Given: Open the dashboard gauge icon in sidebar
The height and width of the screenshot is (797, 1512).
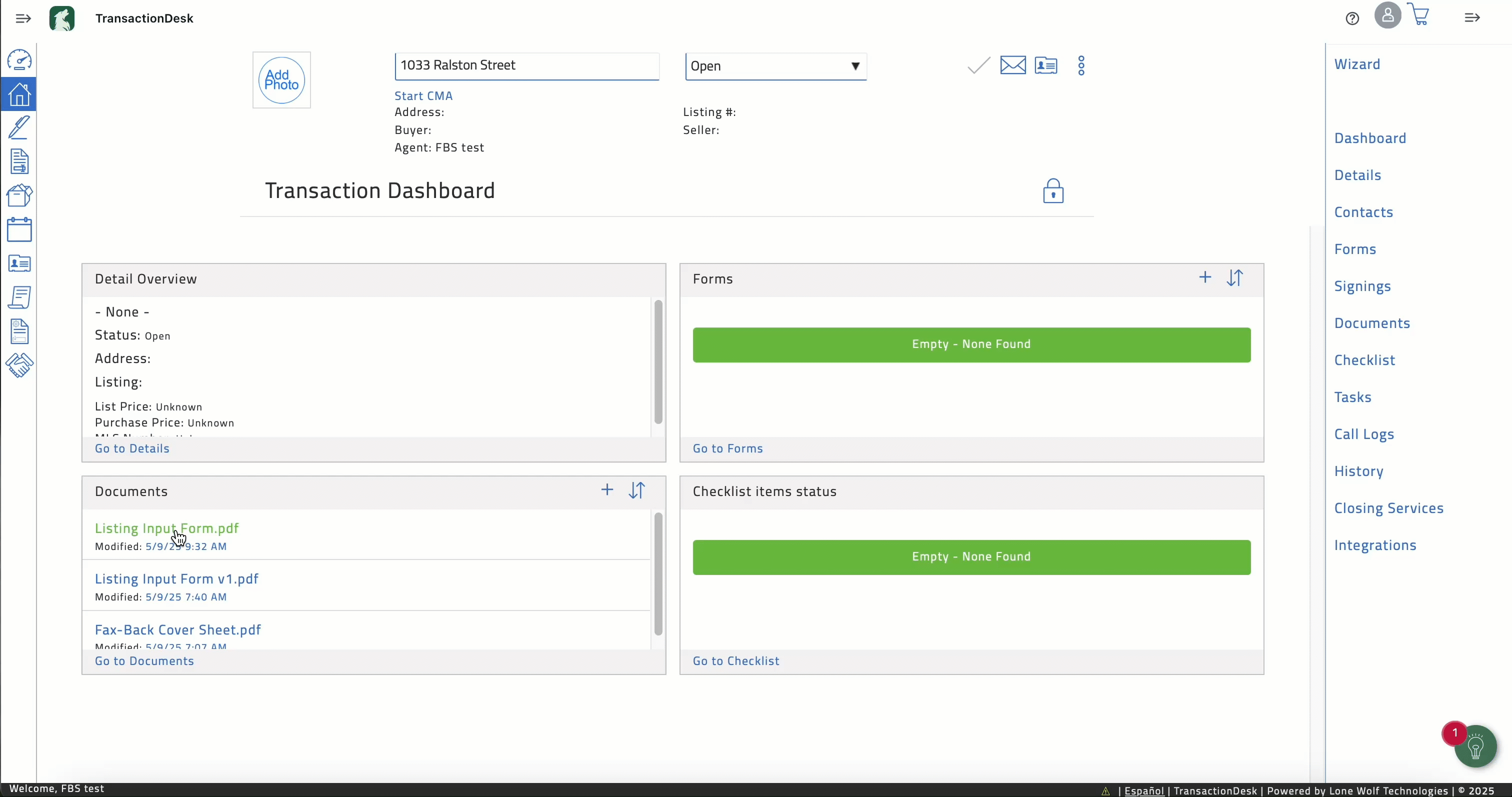Looking at the screenshot, I should point(19,60).
